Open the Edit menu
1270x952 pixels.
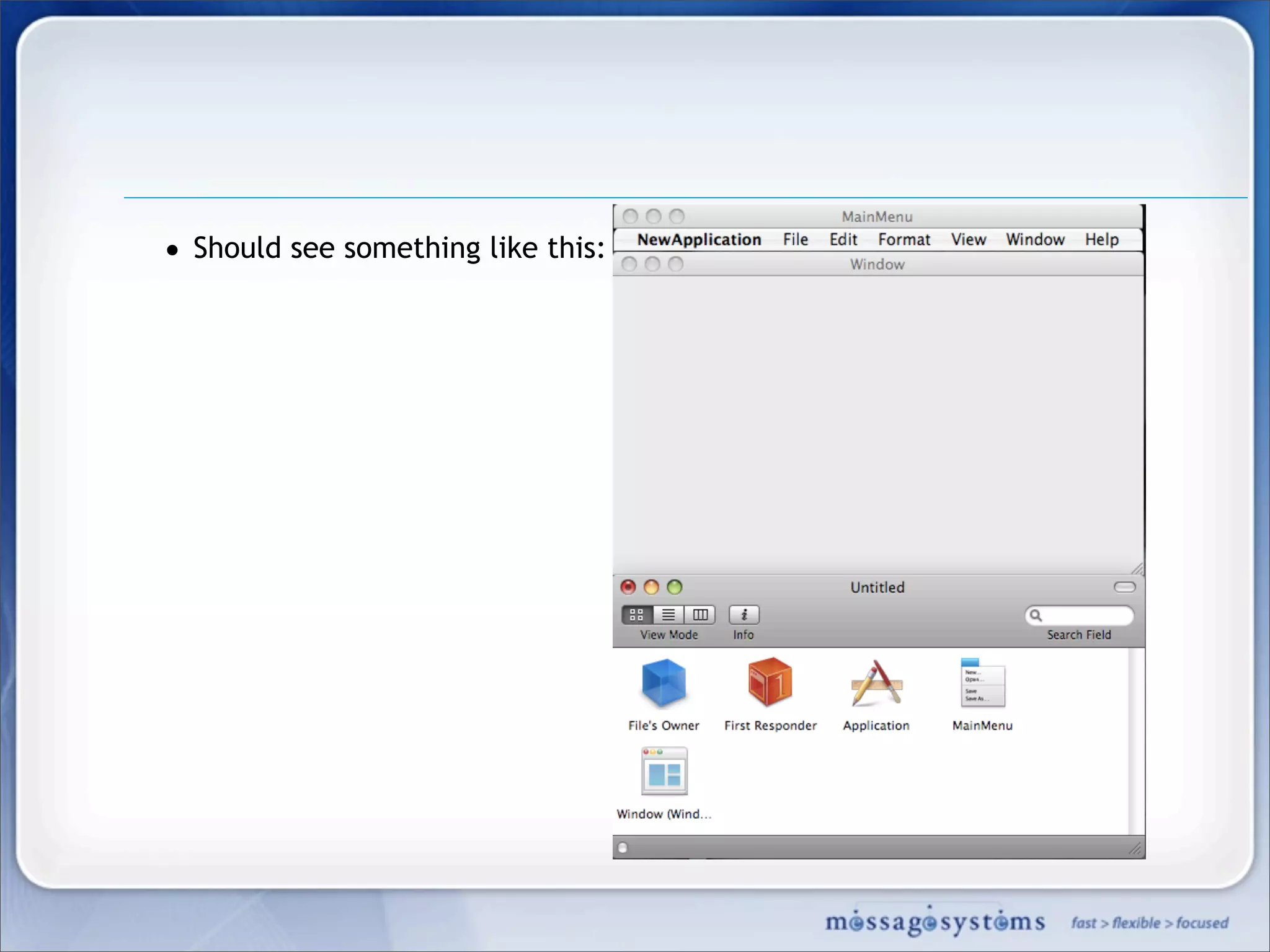[843, 240]
